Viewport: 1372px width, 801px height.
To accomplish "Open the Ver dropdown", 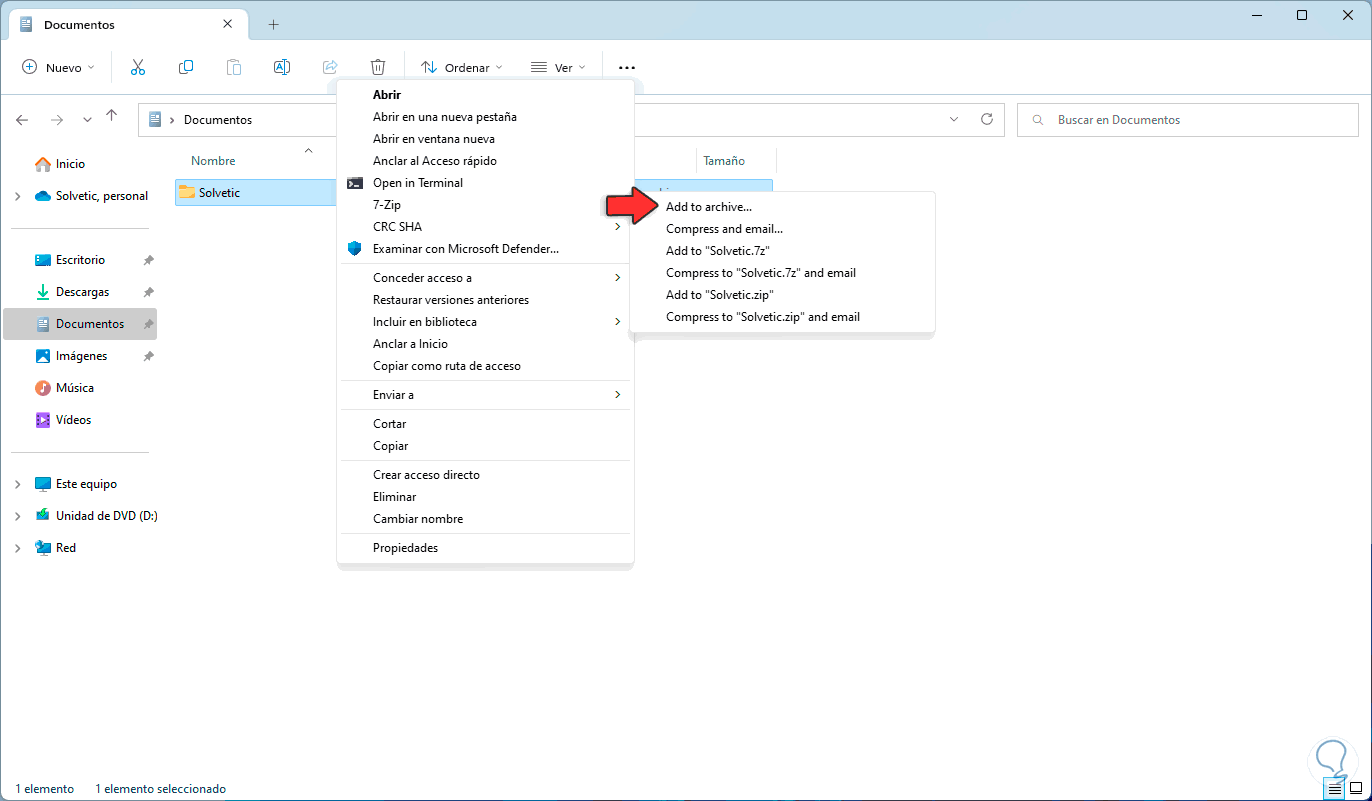I will [x=557, y=67].
